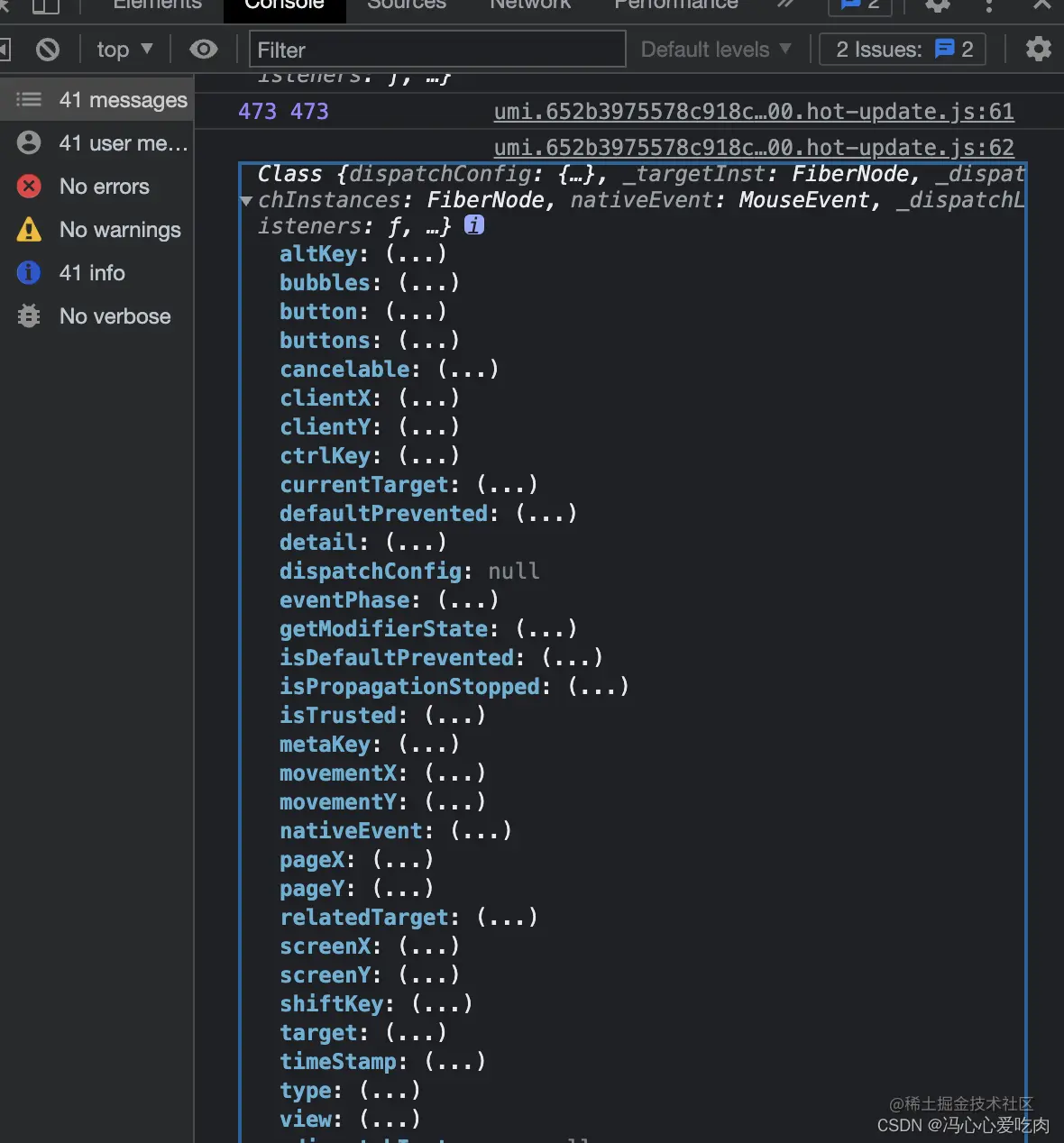Evaluate the movementY getter (...)

click(x=455, y=802)
